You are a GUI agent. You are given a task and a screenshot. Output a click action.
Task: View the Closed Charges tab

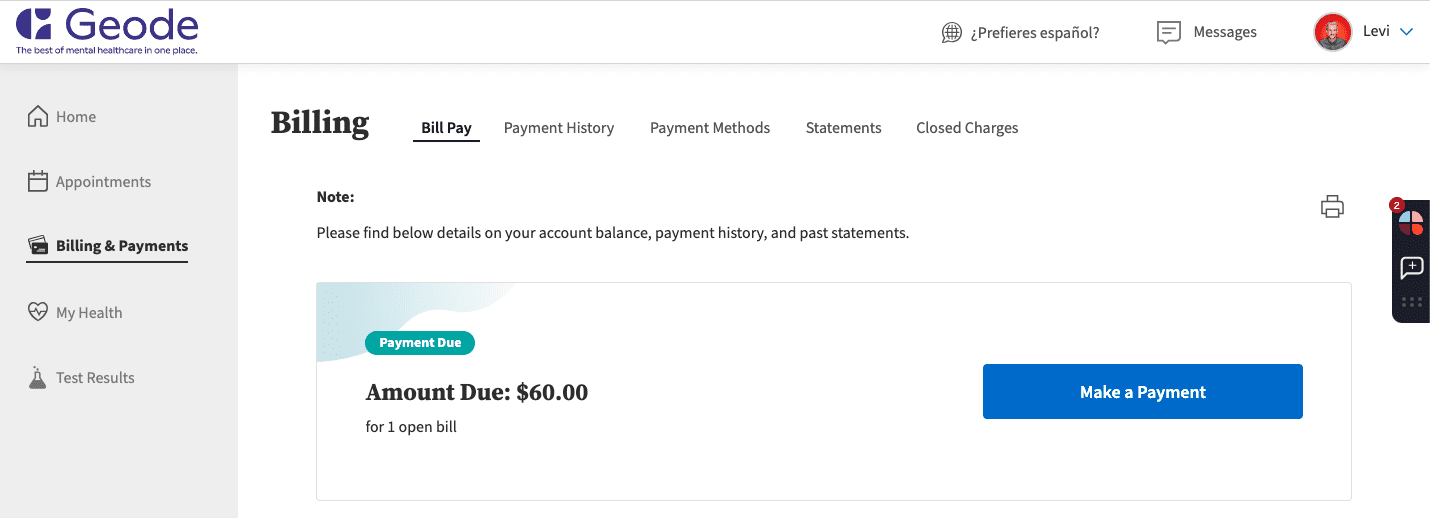(x=967, y=128)
